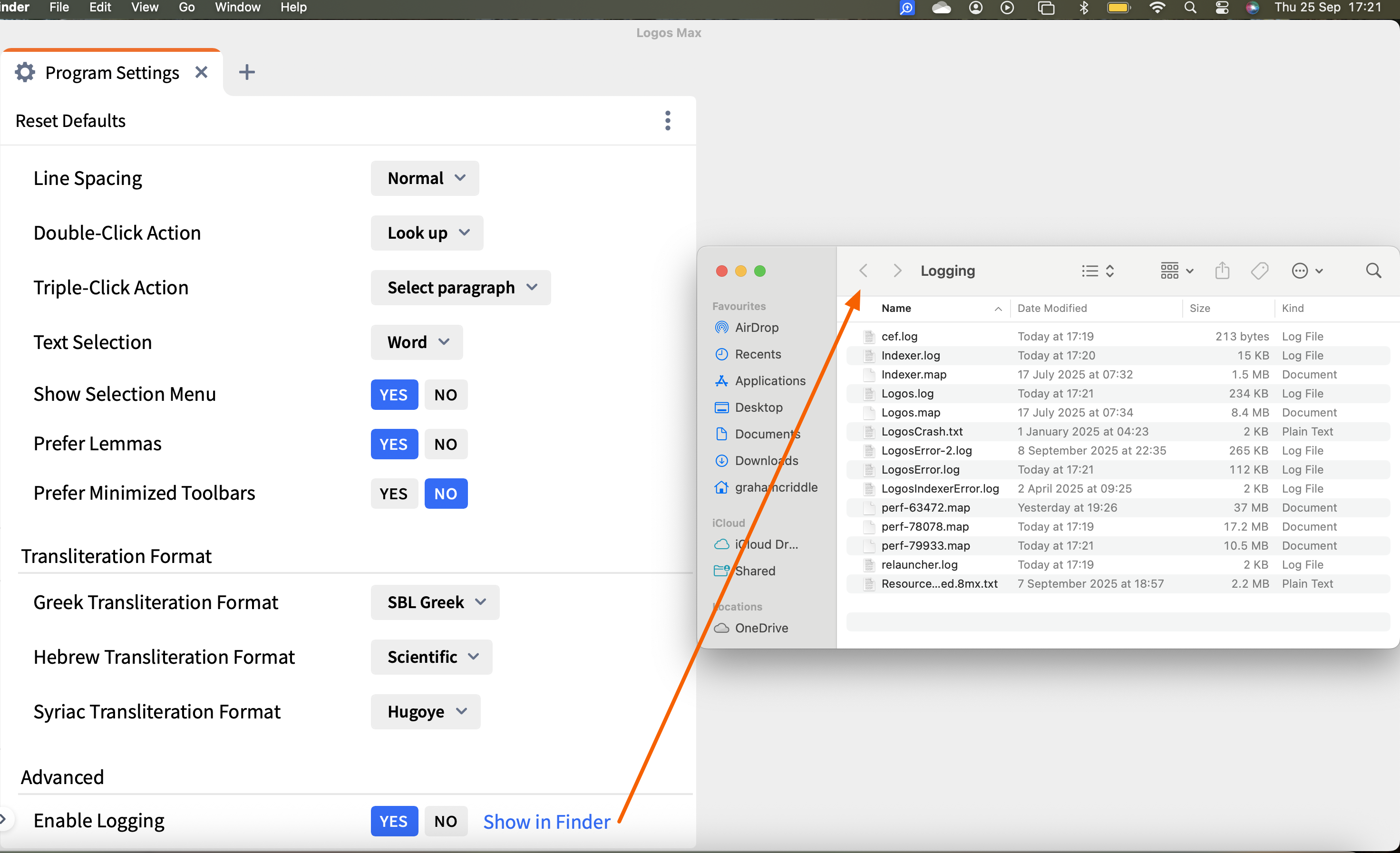Screen dimensions: 1400x853
Task: Go forward in Finder Logging window
Action: click(897, 271)
